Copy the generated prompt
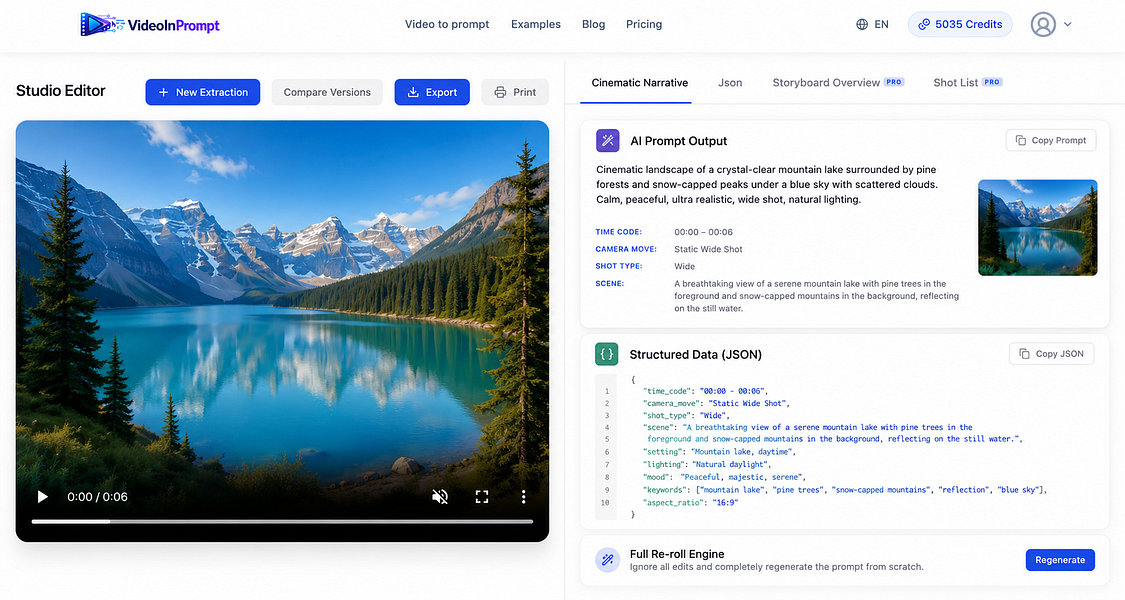Viewport: 1125px width, 600px height. [1050, 140]
